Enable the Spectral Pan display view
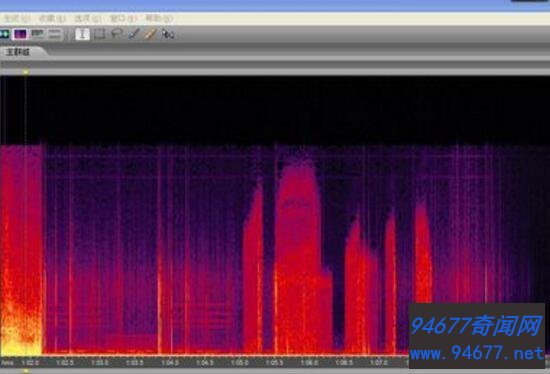Viewport: 550px width, 374px height. (x=38, y=34)
